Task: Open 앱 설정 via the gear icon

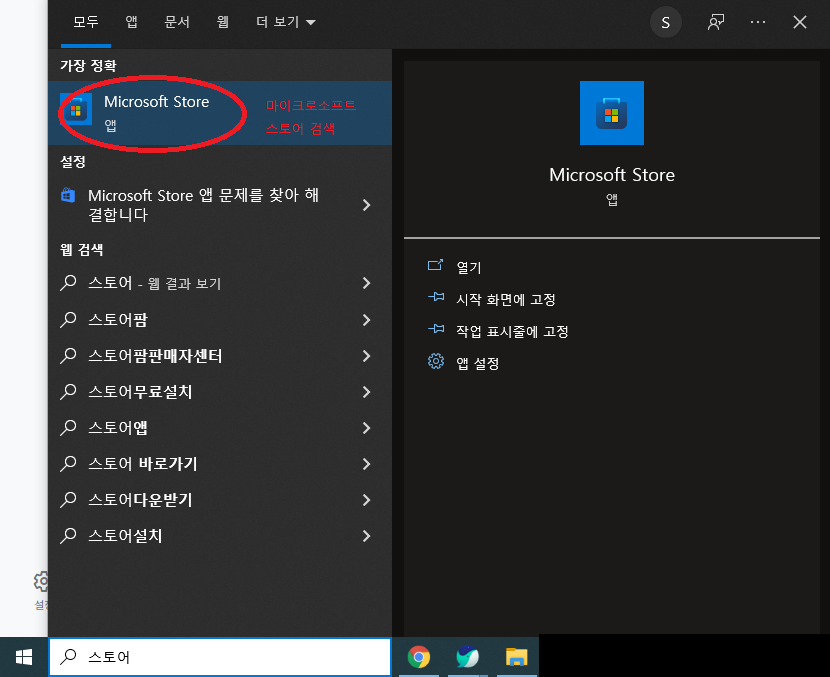Action: tap(436, 363)
